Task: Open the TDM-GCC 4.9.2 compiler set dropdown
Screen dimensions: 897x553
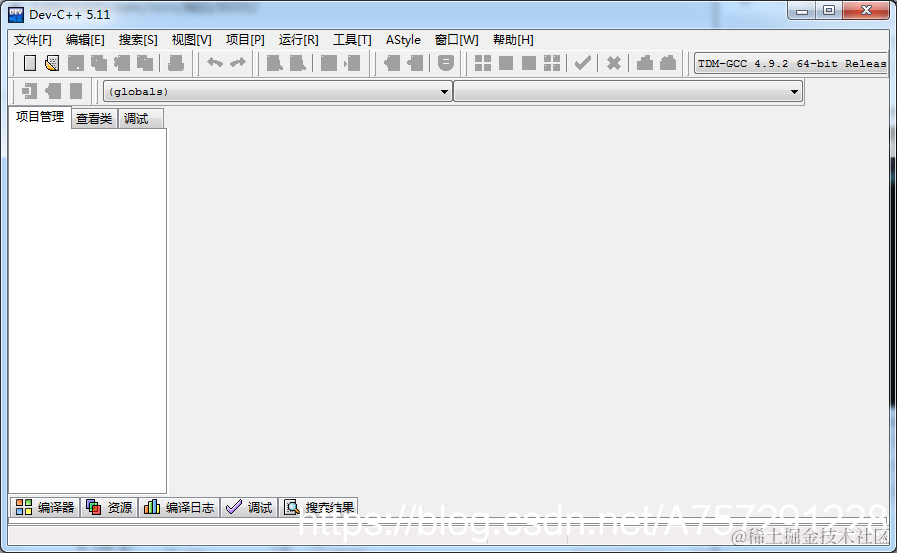Action: point(791,63)
